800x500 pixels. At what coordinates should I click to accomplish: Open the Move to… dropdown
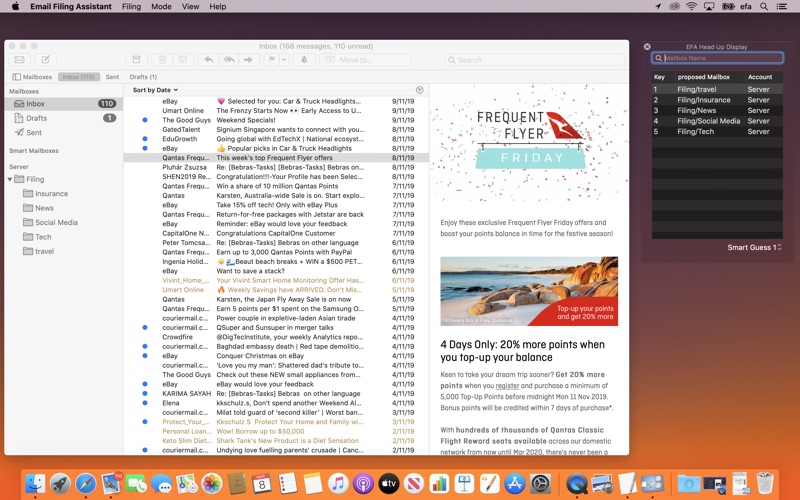pyautogui.click(x=365, y=60)
